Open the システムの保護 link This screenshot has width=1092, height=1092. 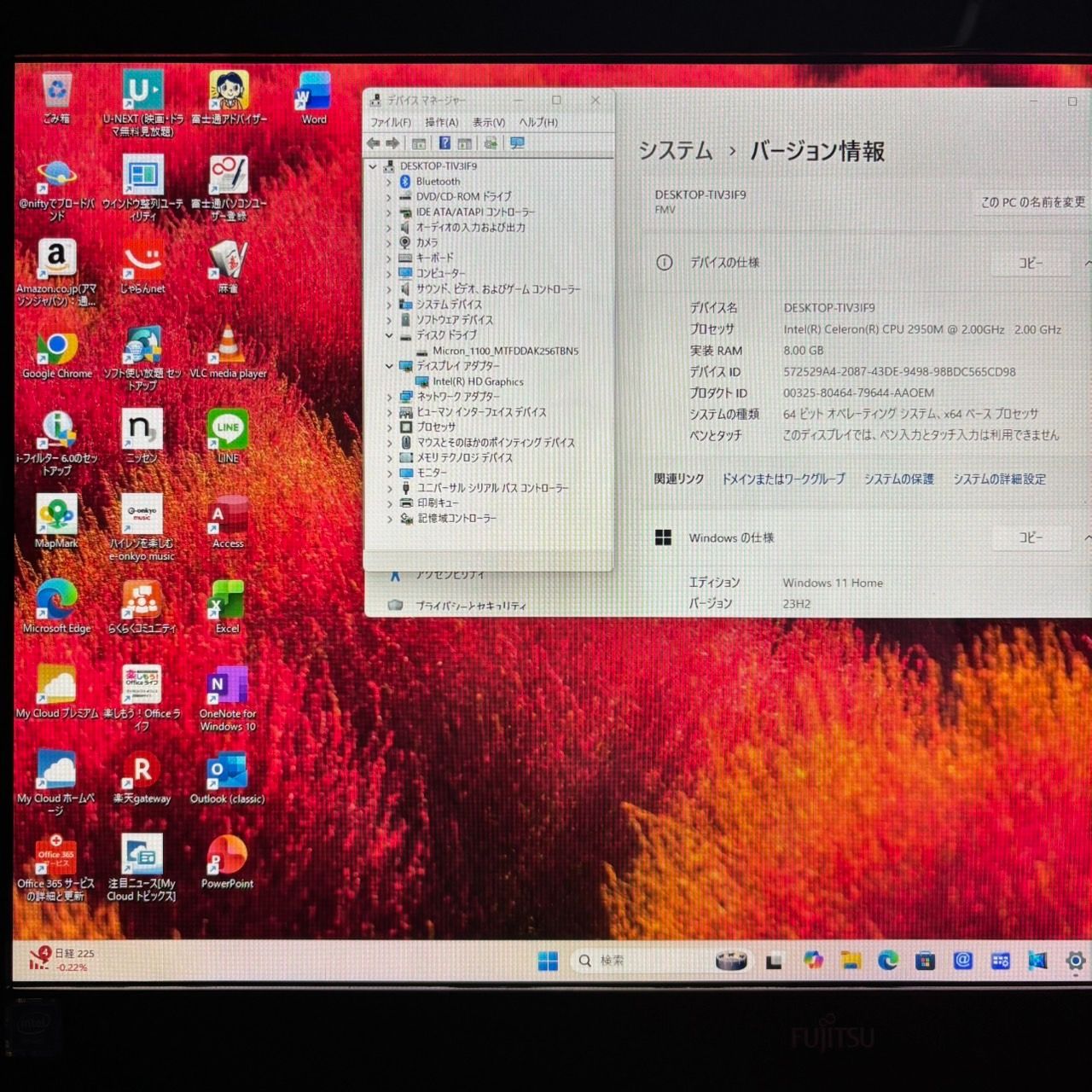[x=898, y=479]
